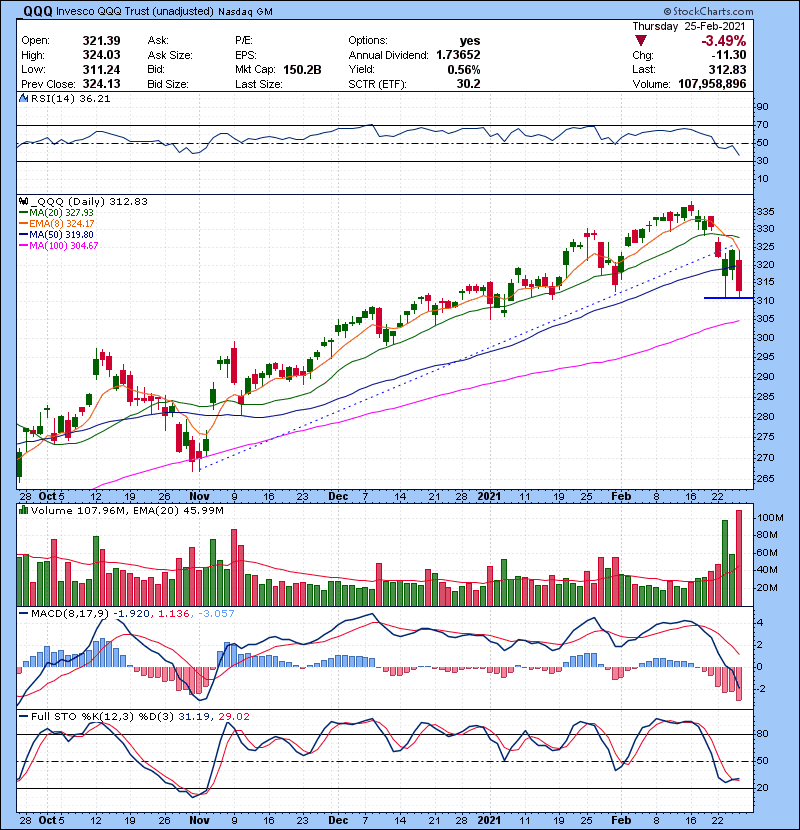Click the MA(100) 304.67 legend entry
This screenshot has height=830, width=800.
(x=59, y=246)
